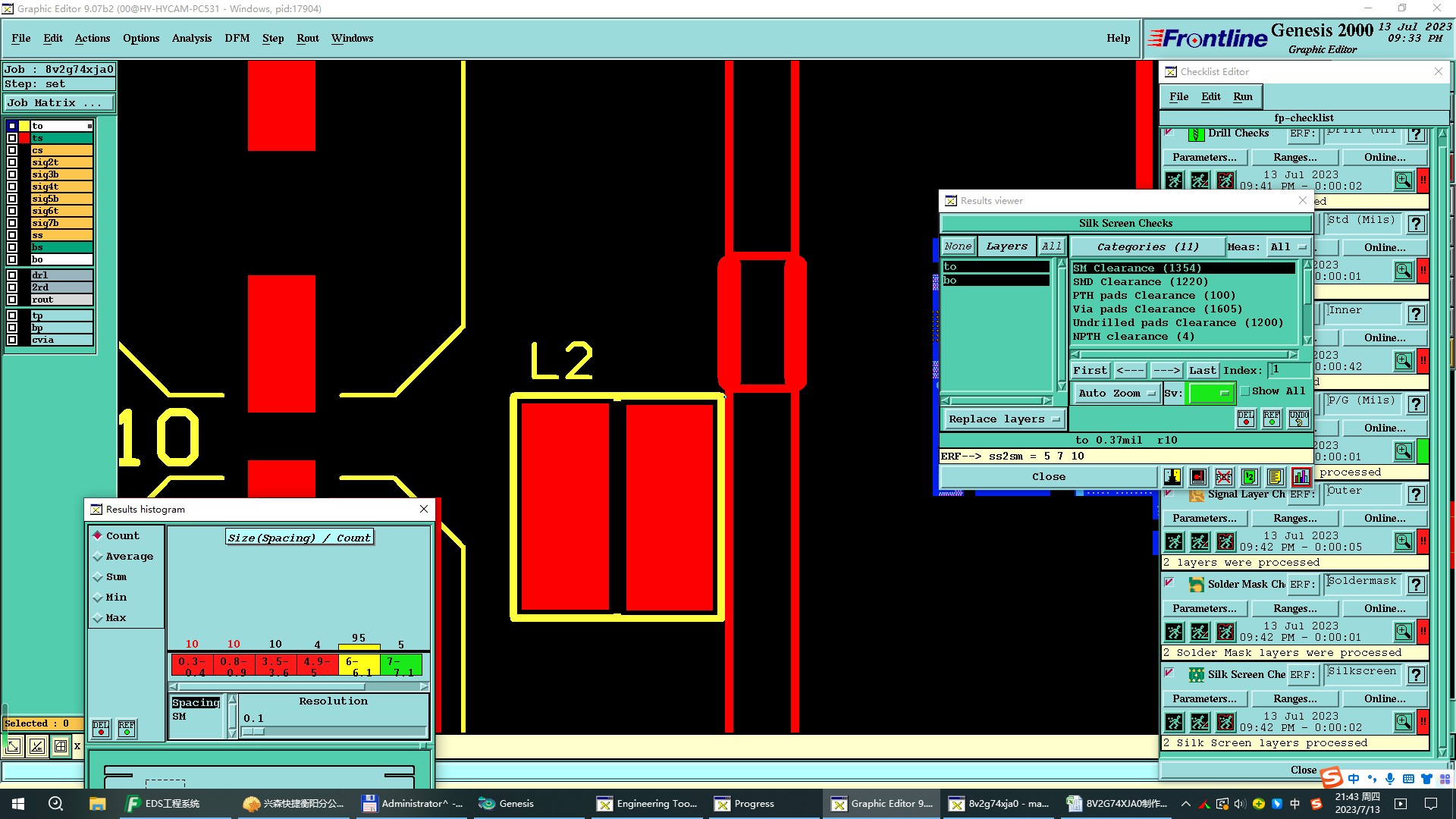Viewport: 1456px width, 819px height.
Task: Click the yellow-black layer compare icon in Results viewer
Action: [1172, 477]
